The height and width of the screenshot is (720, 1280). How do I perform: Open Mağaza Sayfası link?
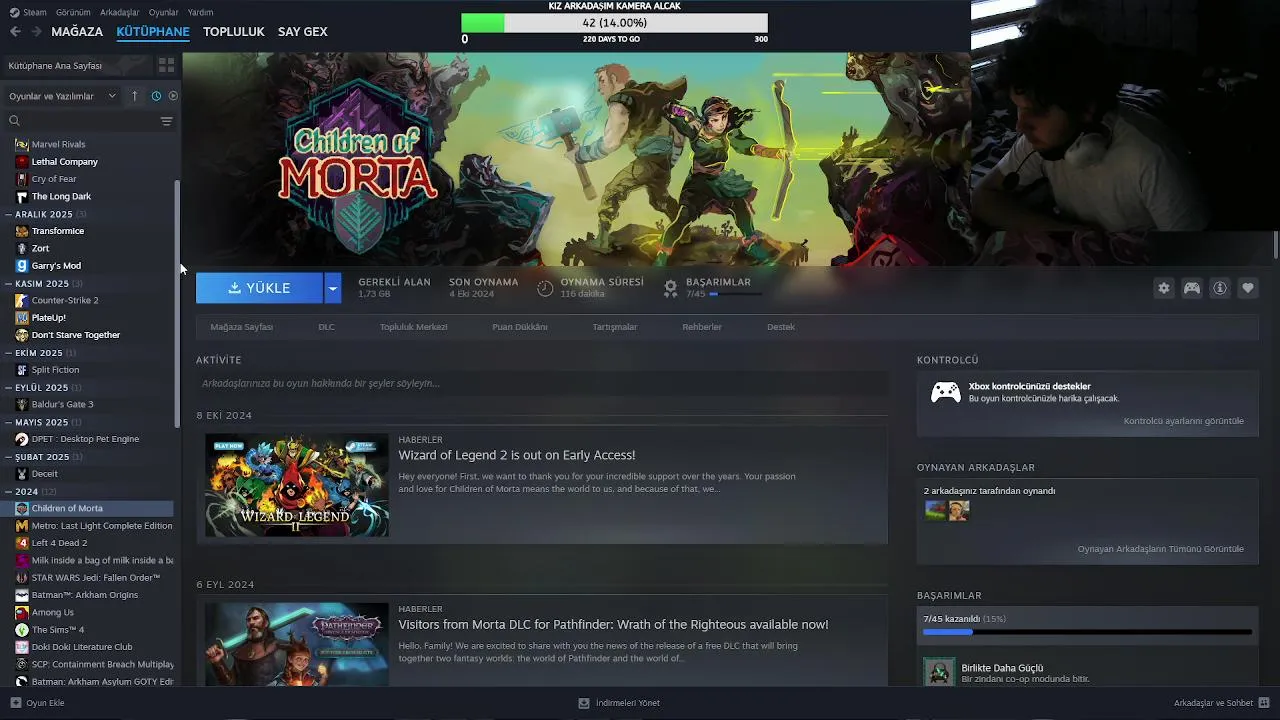[241, 327]
